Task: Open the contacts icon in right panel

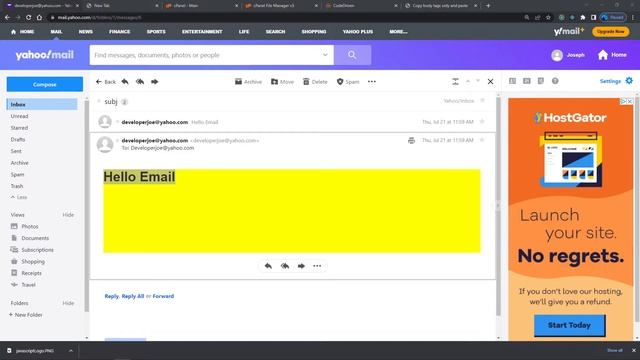Action: (513, 81)
